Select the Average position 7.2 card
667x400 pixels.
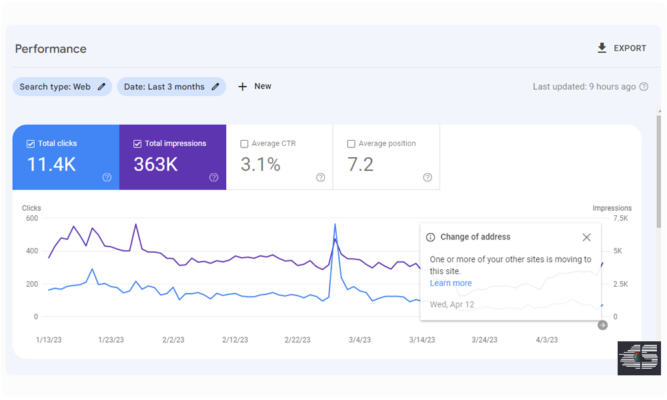point(386,157)
